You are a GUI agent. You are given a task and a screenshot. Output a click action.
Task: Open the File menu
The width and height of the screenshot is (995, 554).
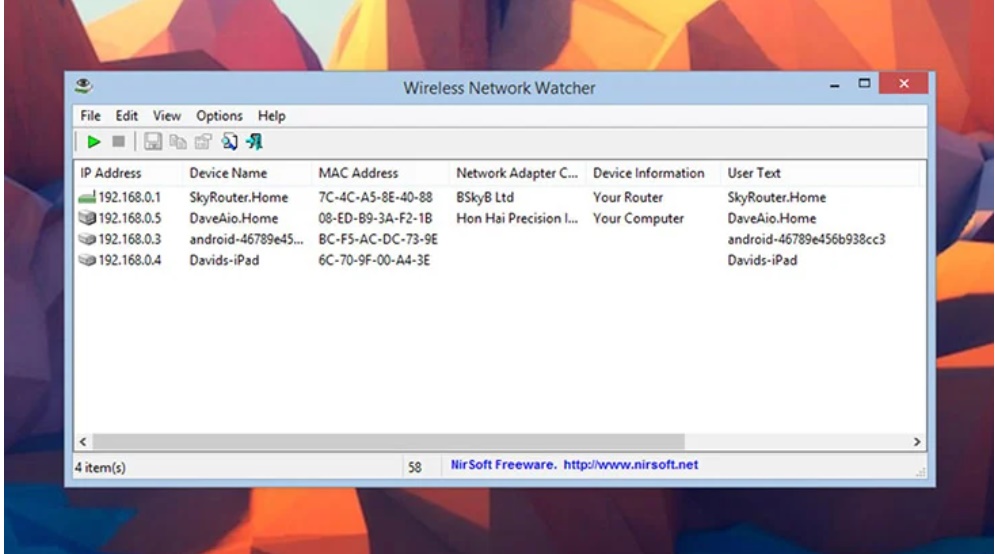91,116
